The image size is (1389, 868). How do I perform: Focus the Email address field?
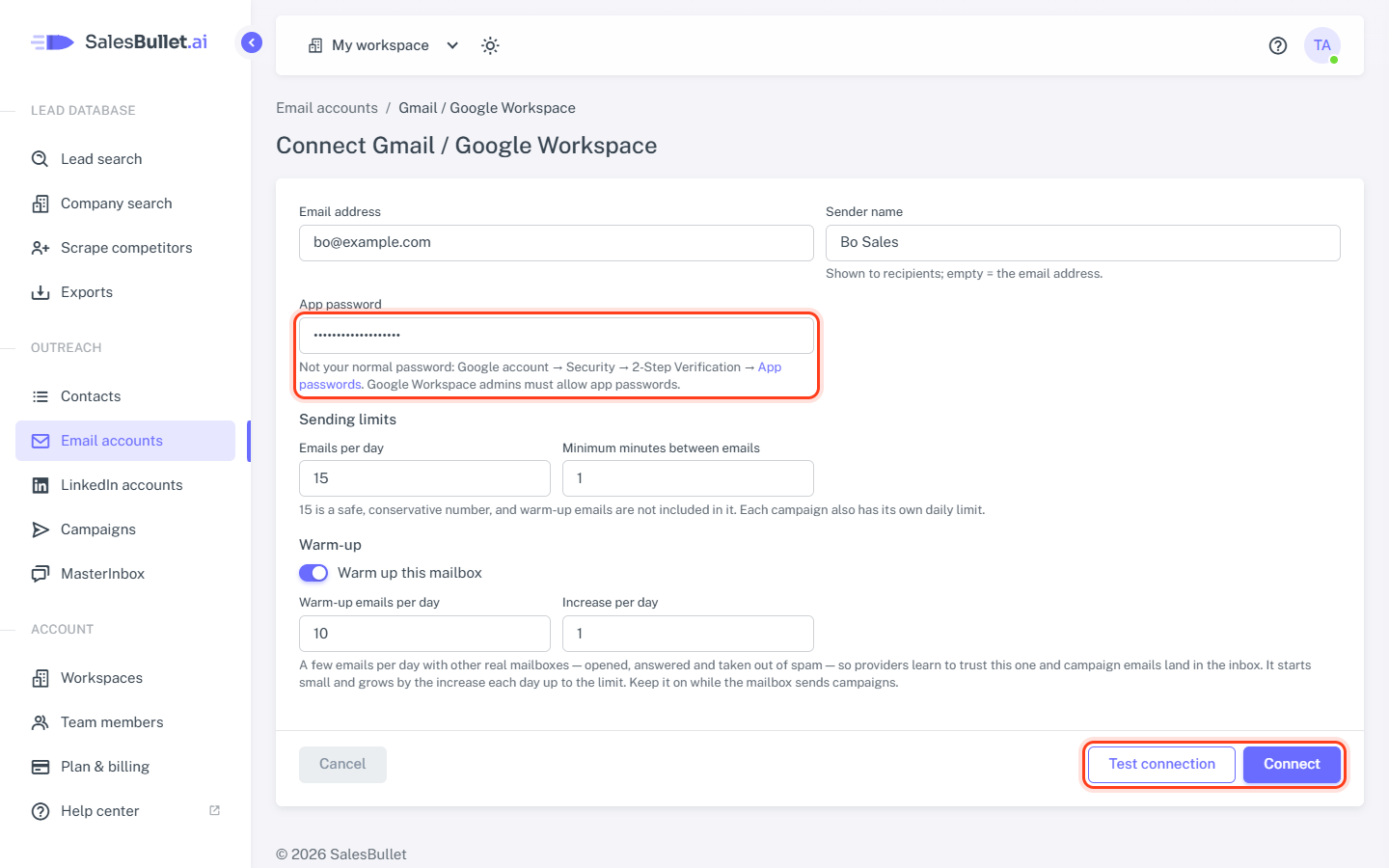pos(557,243)
